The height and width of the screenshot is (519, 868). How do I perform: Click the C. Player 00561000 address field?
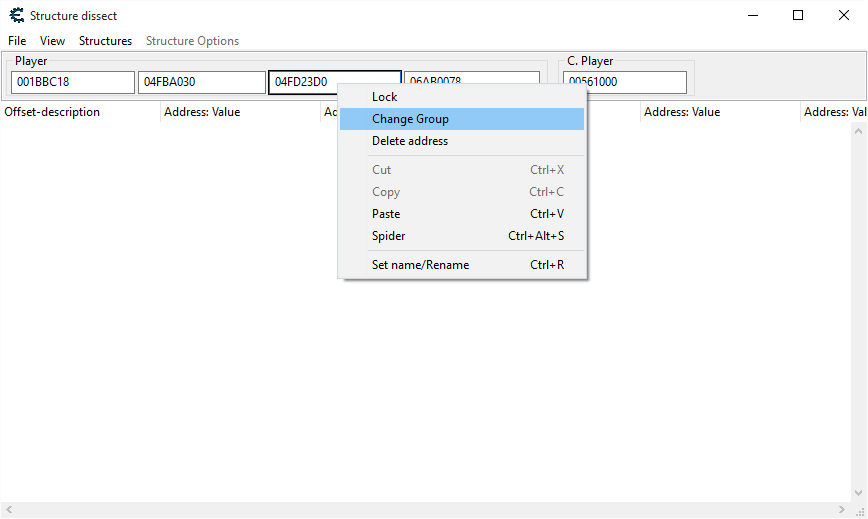click(x=624, y=82)
